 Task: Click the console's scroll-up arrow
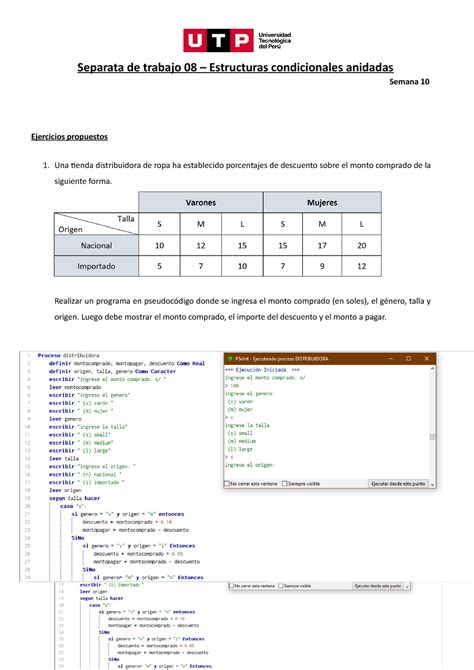click(x=432, y=368)
